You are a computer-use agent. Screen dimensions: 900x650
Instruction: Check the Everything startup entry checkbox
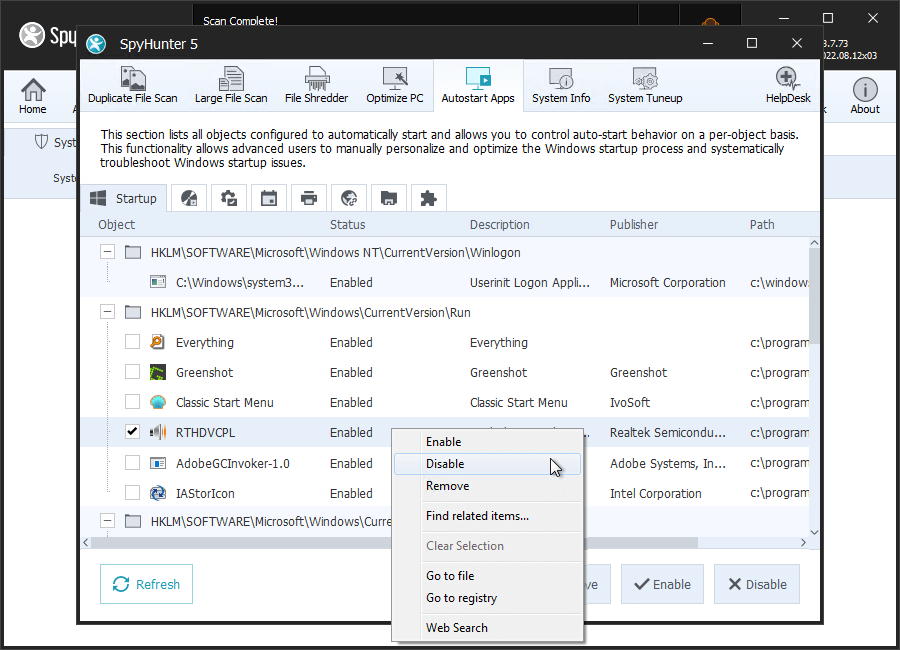coord(132,343)
